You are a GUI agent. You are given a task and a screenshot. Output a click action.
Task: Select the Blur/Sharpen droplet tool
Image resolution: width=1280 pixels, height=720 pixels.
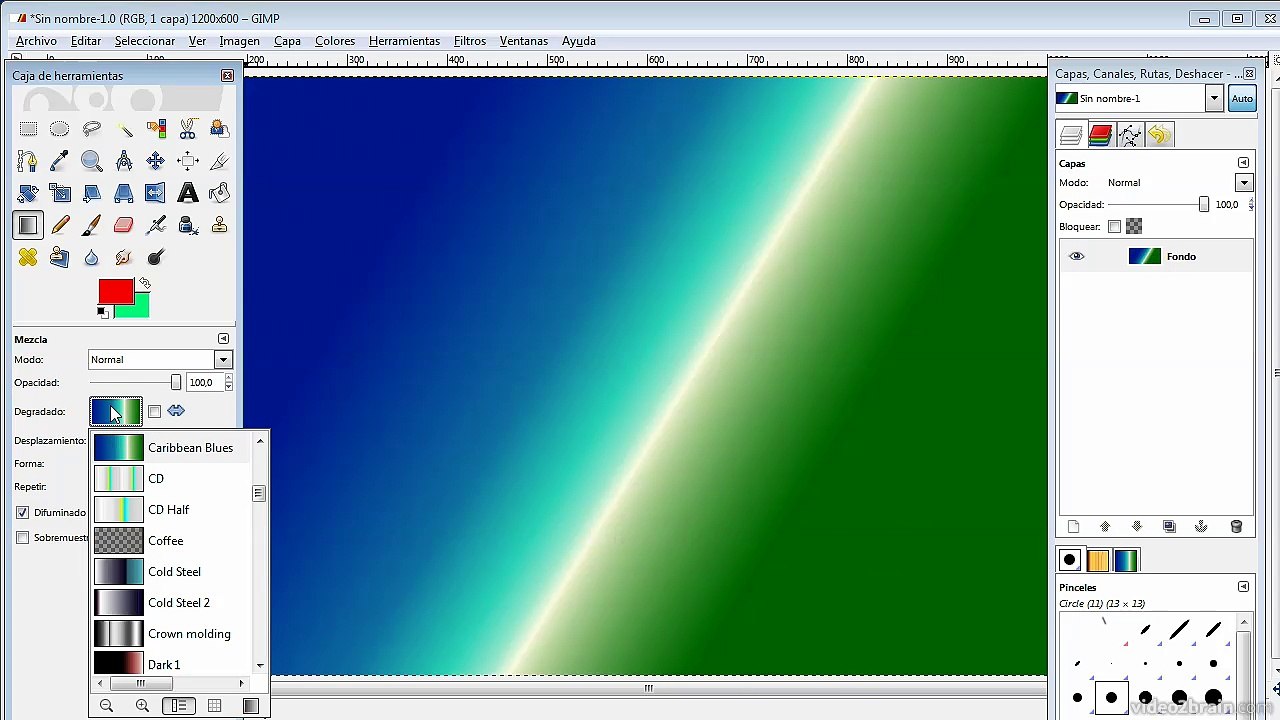[92, 257]
